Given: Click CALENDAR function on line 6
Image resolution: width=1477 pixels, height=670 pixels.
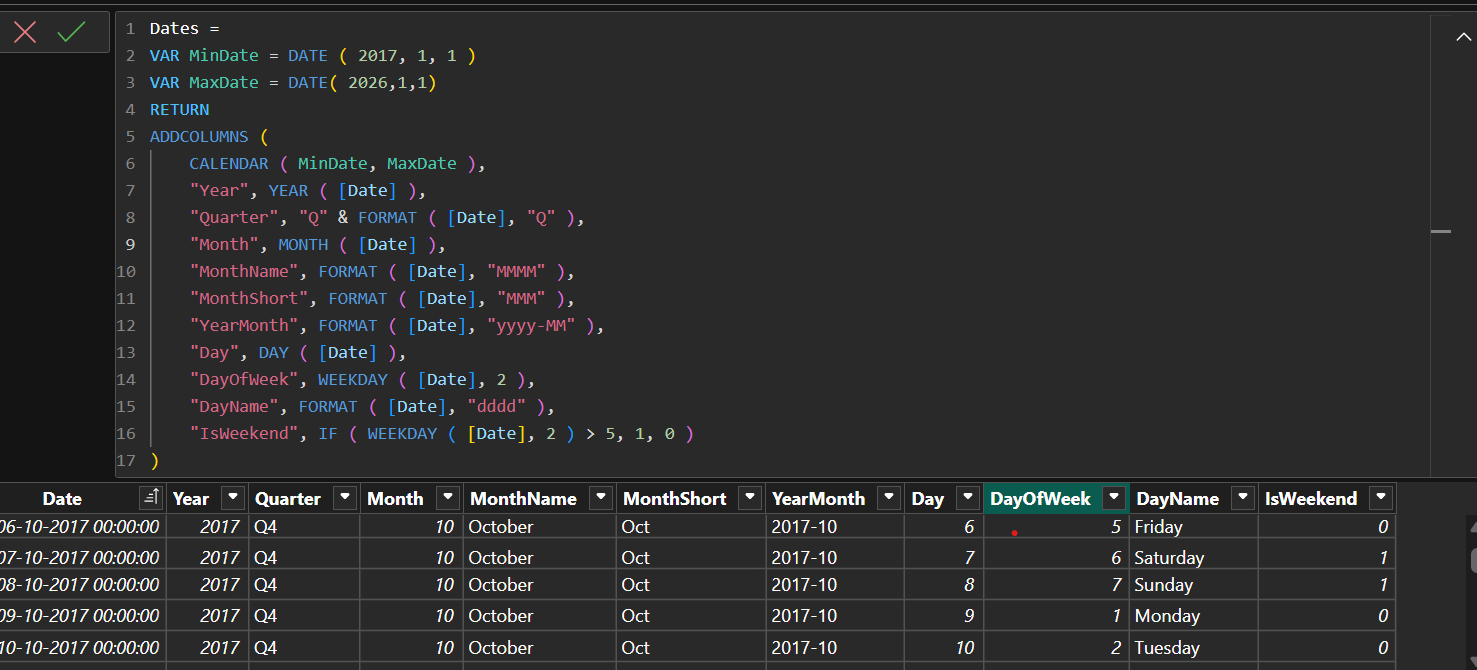Looking at the screenshot, I should [x=229, y=164].
